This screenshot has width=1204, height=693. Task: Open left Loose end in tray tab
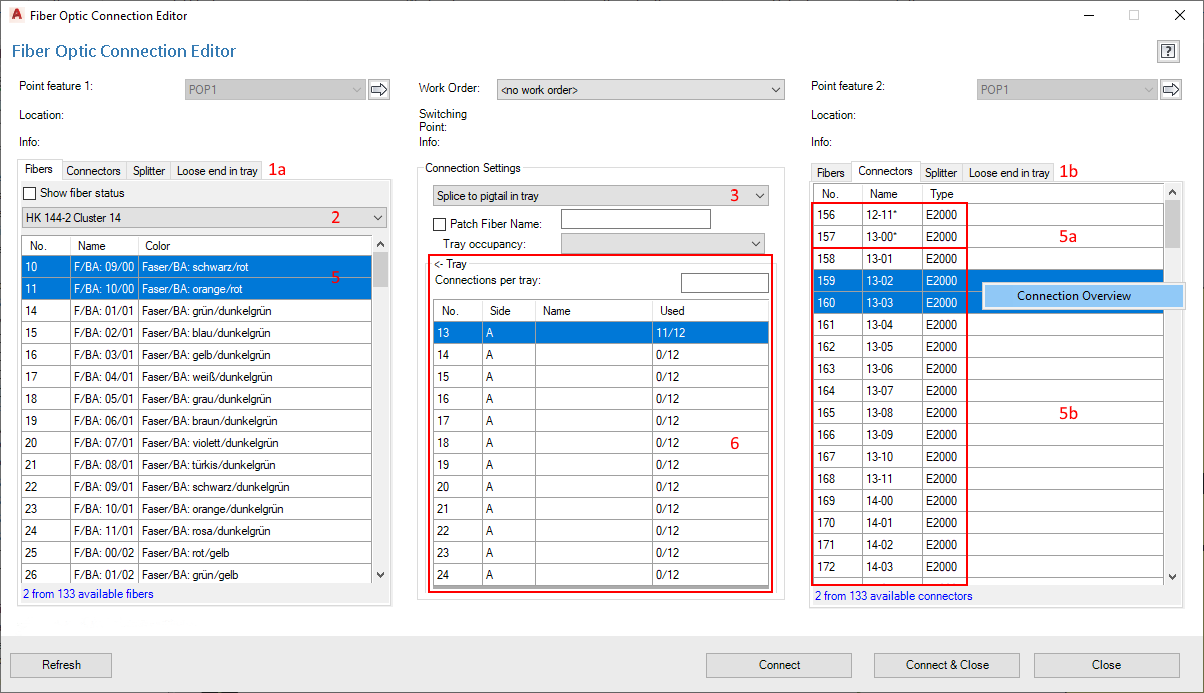point(217,171)
